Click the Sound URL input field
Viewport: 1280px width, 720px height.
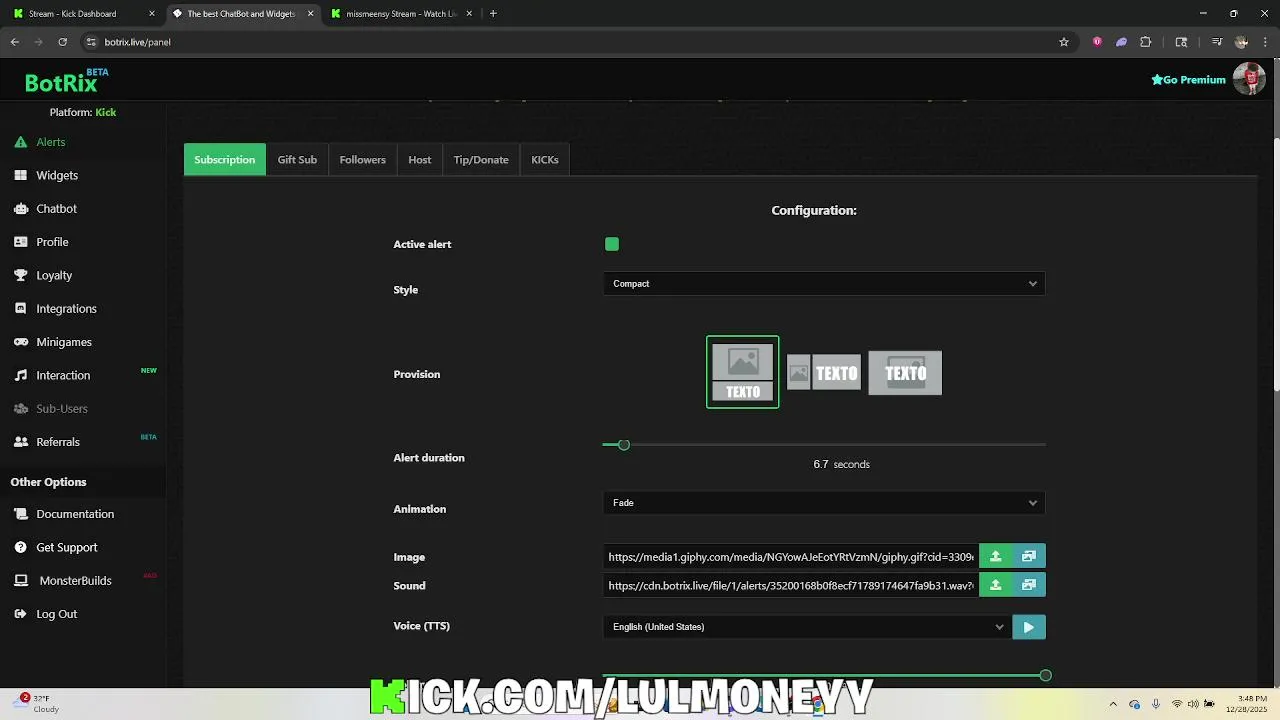click(791, 586)
